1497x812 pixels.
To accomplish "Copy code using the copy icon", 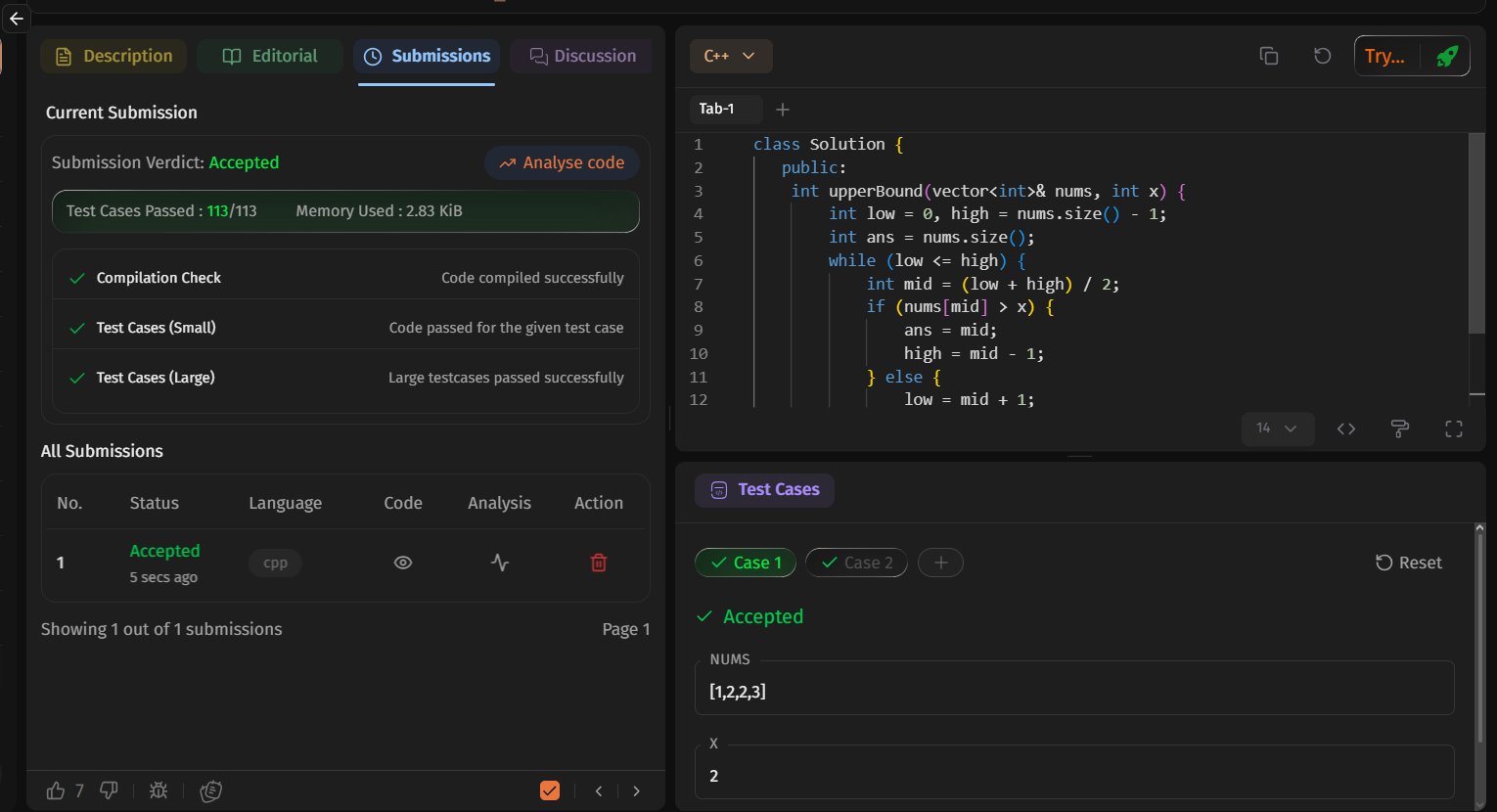I will pyautogui.click(x=1269, y=56).
